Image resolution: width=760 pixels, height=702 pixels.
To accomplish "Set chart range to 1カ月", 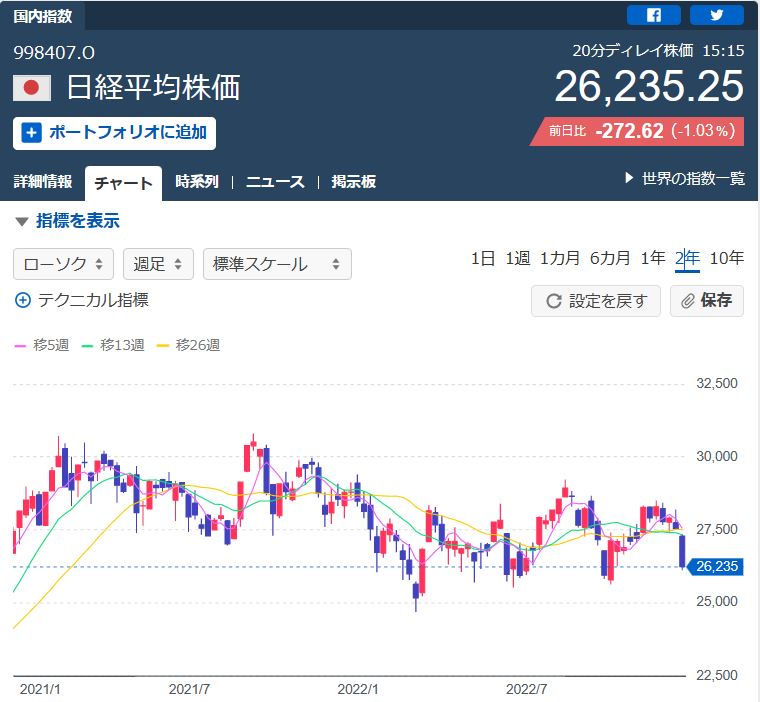I will (x=560, y=258).
